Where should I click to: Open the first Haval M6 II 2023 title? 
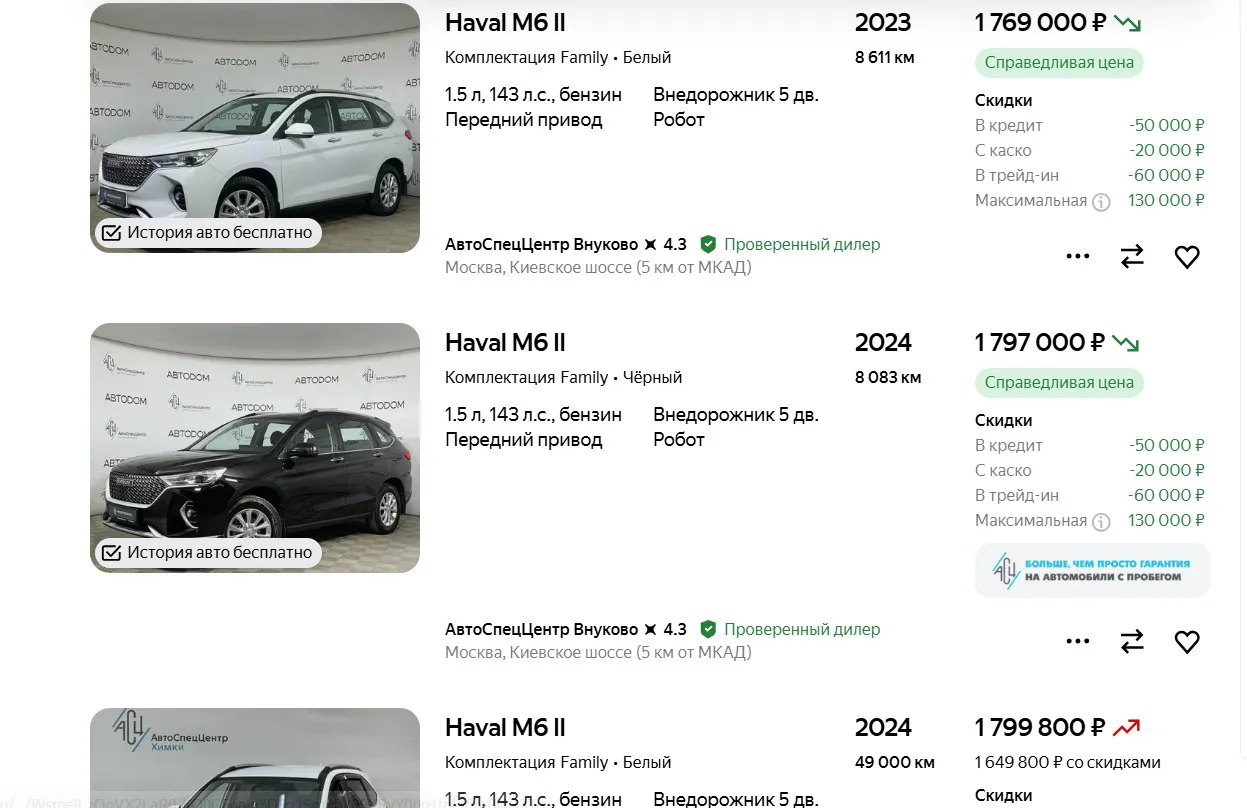tap(505, 23)
